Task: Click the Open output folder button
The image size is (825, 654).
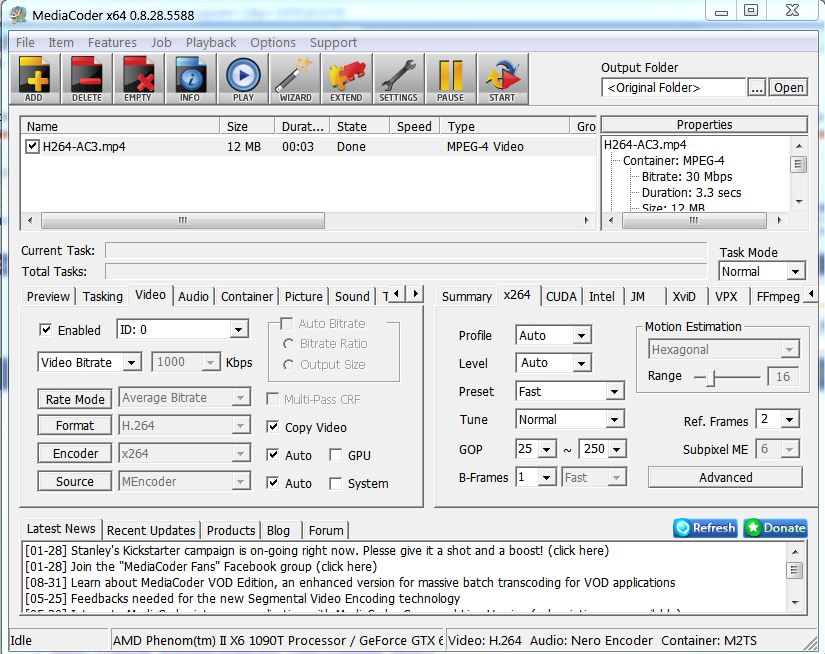Action: [x=788, y=87]
